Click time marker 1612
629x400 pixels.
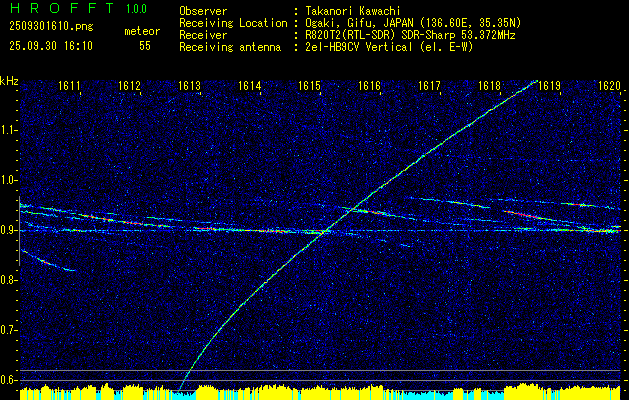click(x=129, y=85)
